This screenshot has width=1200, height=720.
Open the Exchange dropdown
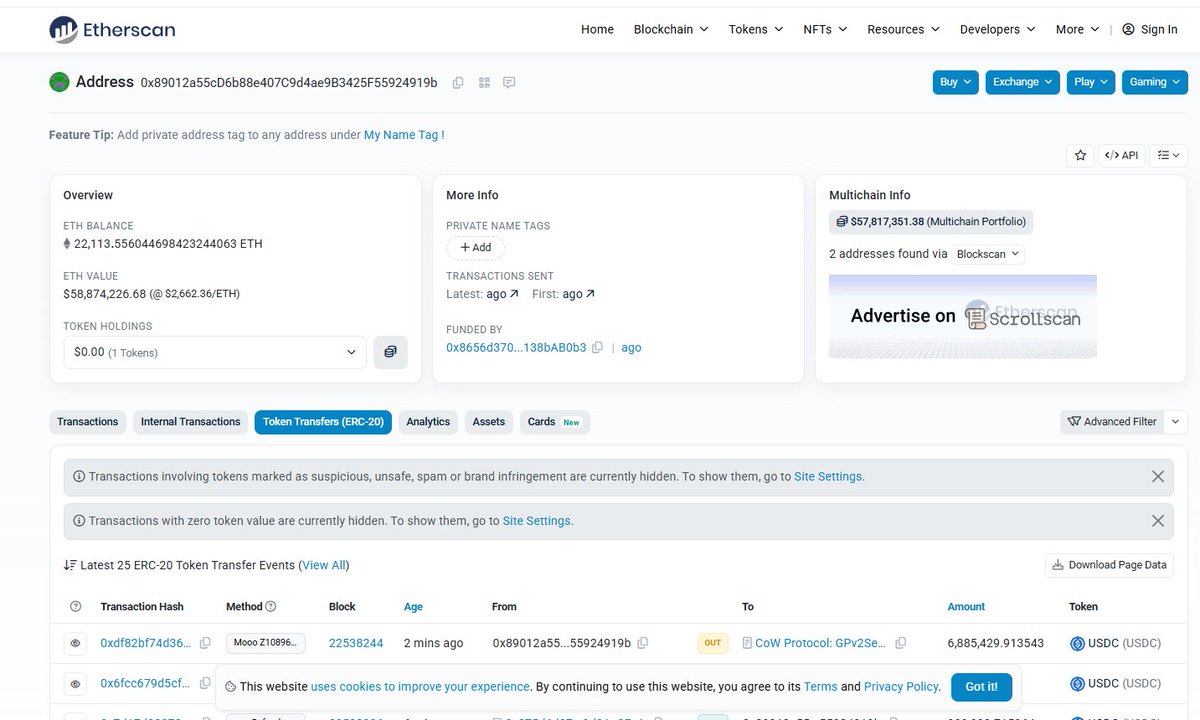coord(1023,82)
